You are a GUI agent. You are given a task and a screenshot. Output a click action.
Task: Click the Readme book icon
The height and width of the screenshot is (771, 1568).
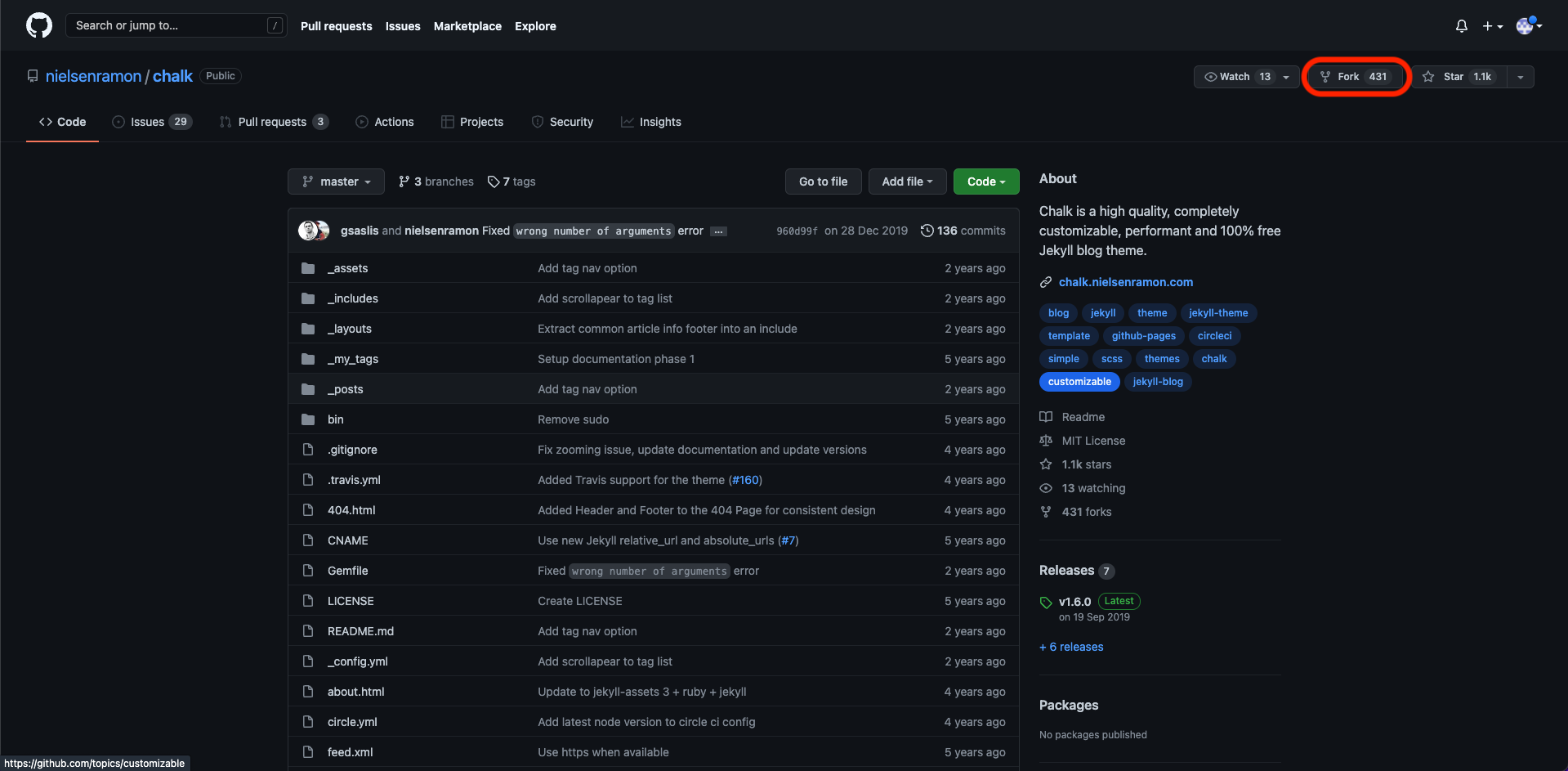(1046, 417)
